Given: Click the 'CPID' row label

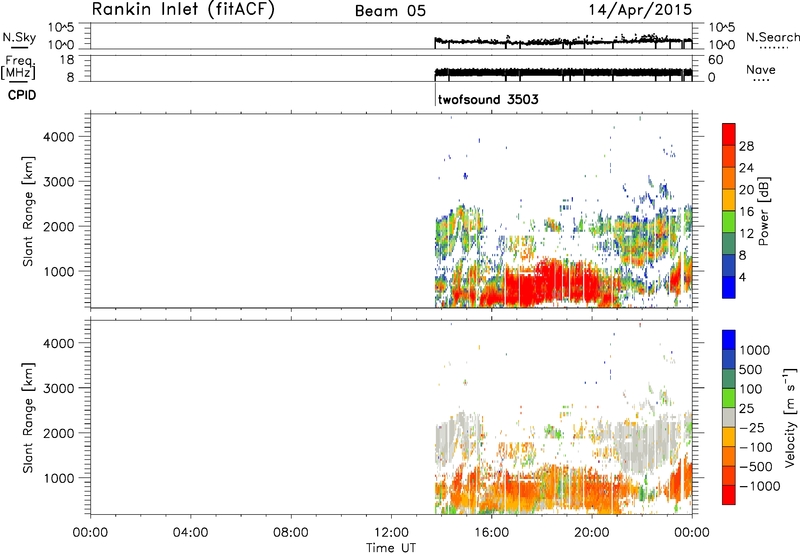Looking at the screenshot, I should point(22,95).
